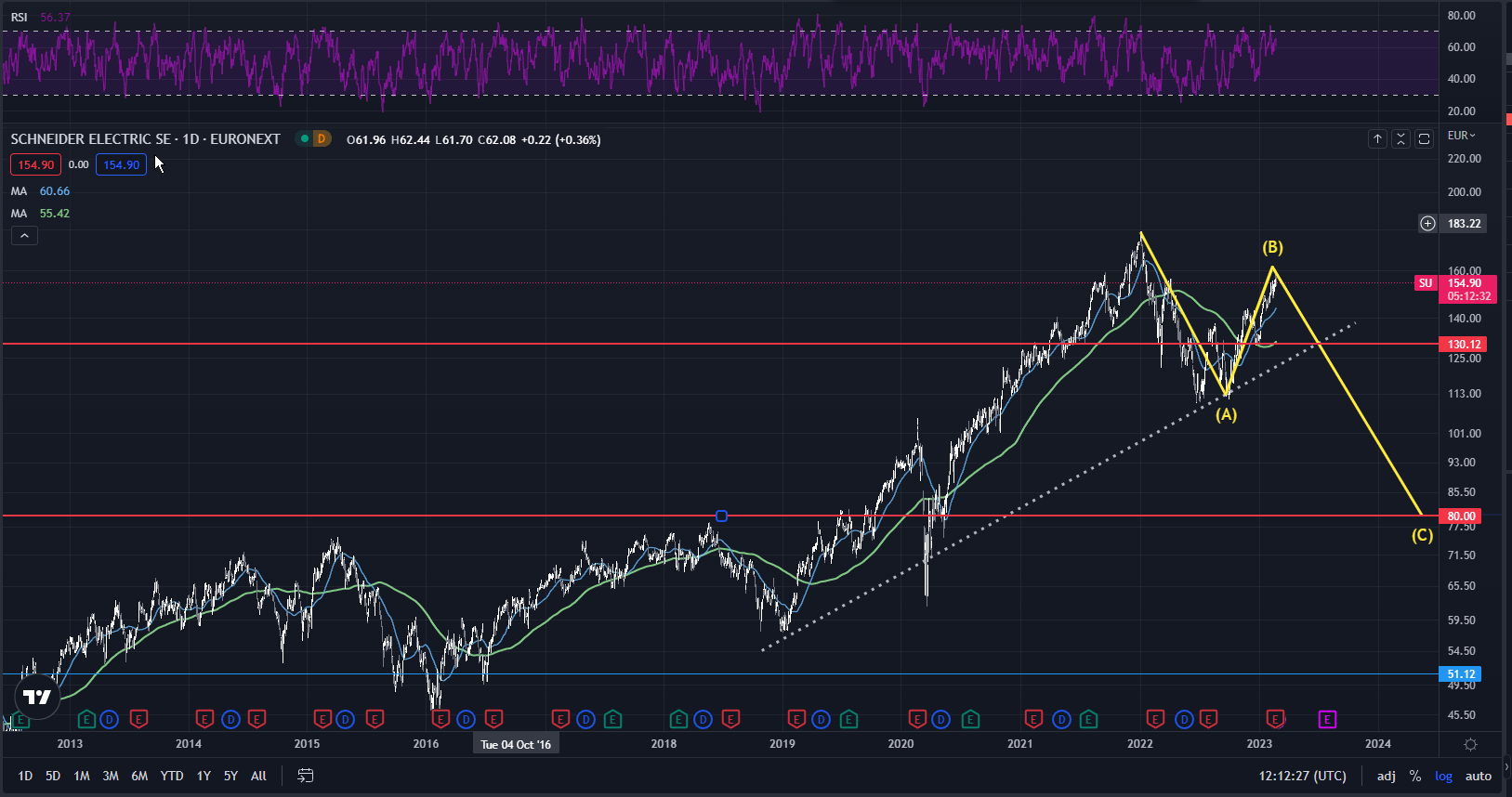Select the yellow (C) wave label
Image resolution: width=1512 pixels, height=797 pixels.
pyautogui.click(x=1422, y=535)
